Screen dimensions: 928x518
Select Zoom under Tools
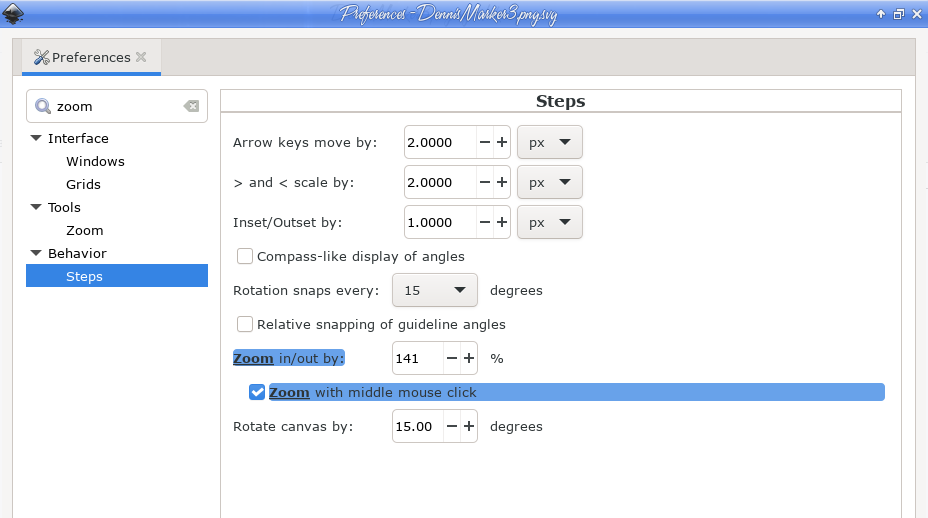pyautogui.click(x=85, y=230)
